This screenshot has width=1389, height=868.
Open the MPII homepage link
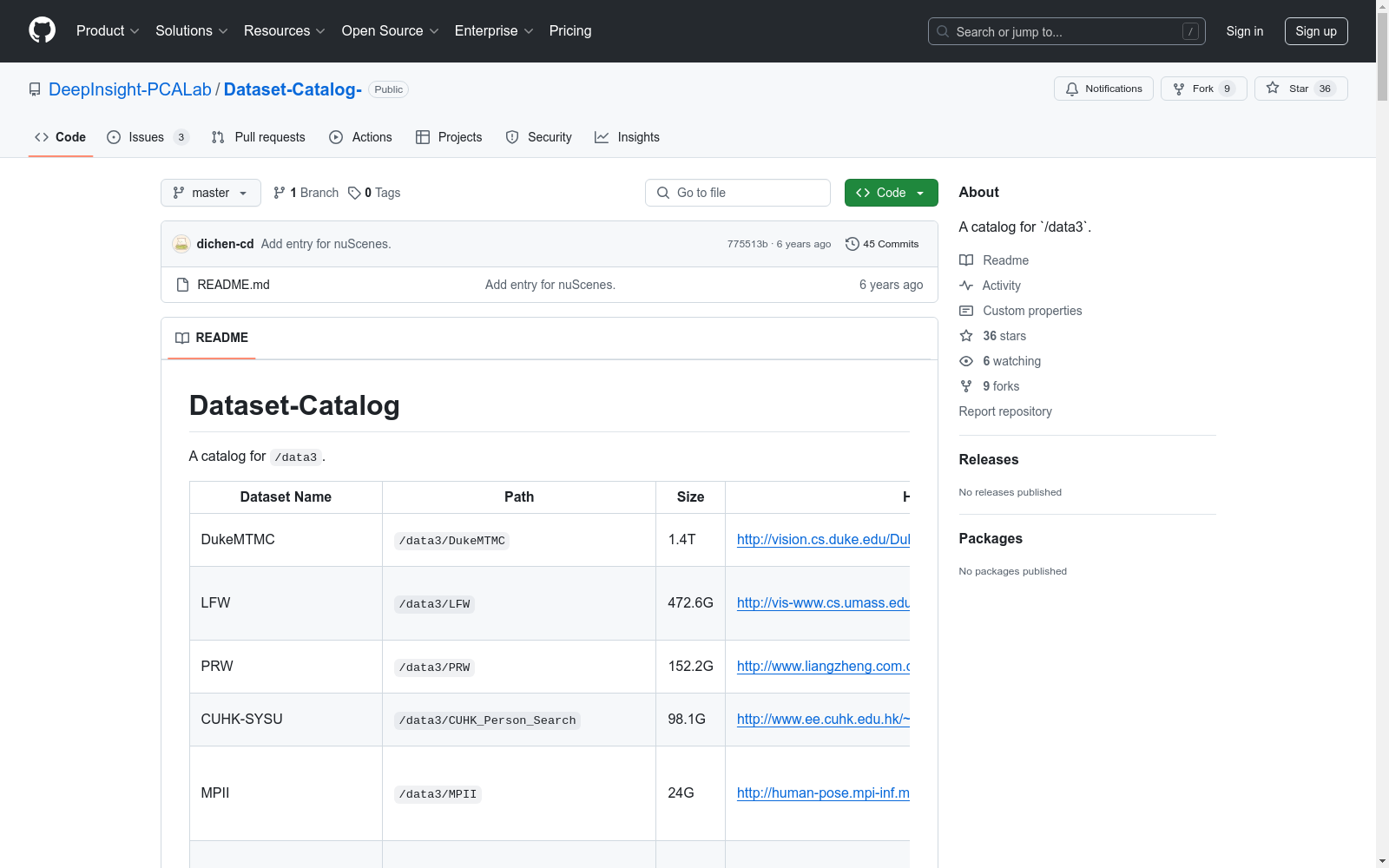point(823,793)
